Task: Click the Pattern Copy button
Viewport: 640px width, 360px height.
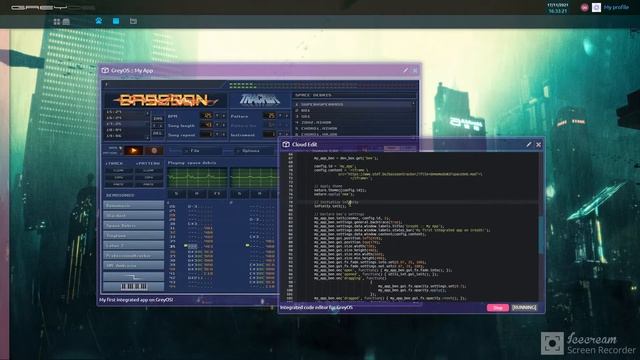Action: tap(149, 178)
